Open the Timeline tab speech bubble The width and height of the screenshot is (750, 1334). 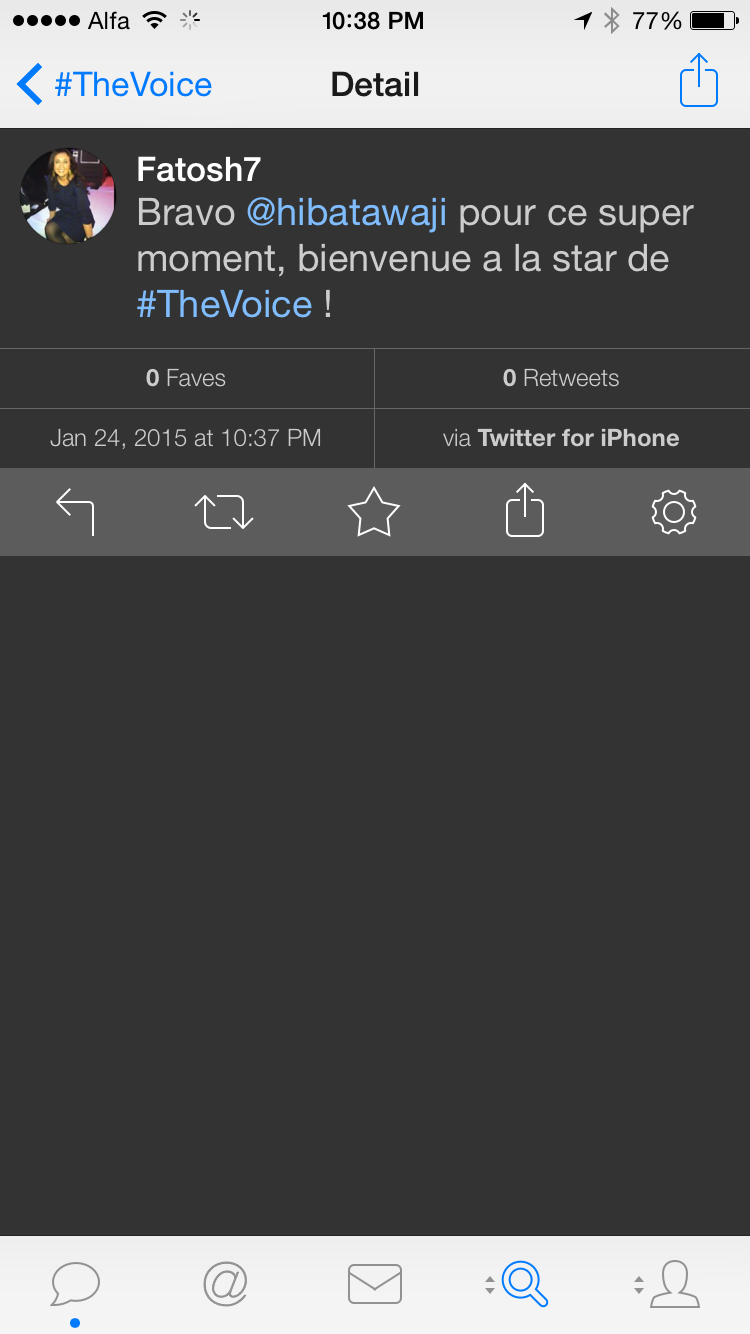coord(75,1284)
